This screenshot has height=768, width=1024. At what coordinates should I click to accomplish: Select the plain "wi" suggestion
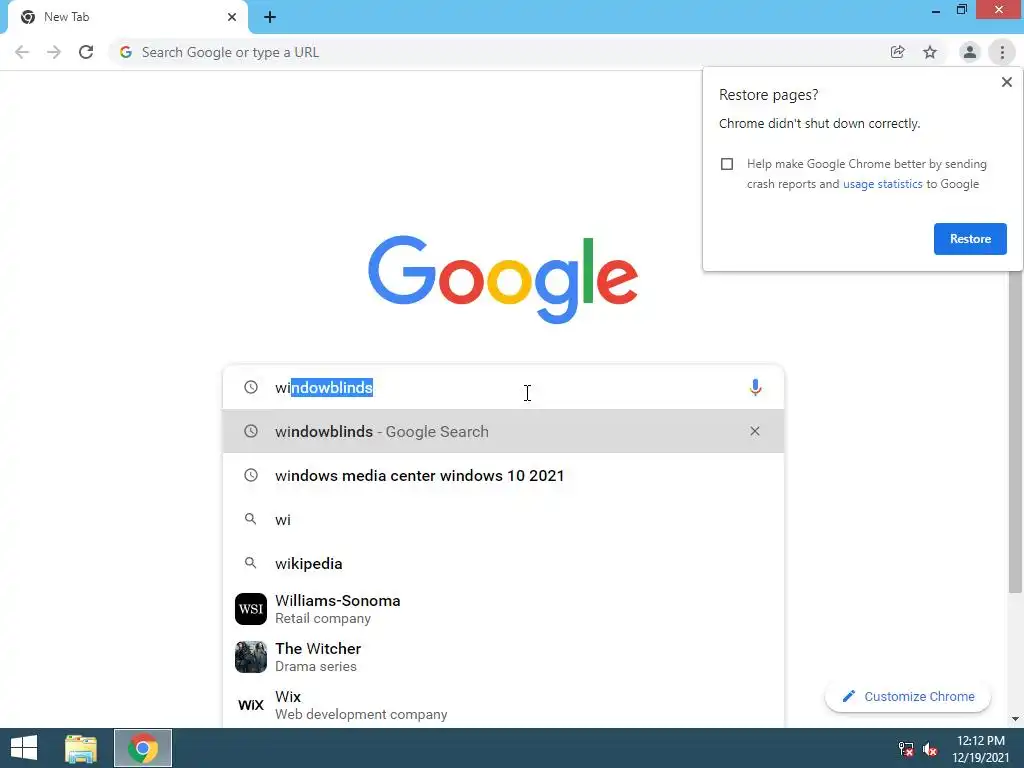click(x=503, y=520)
